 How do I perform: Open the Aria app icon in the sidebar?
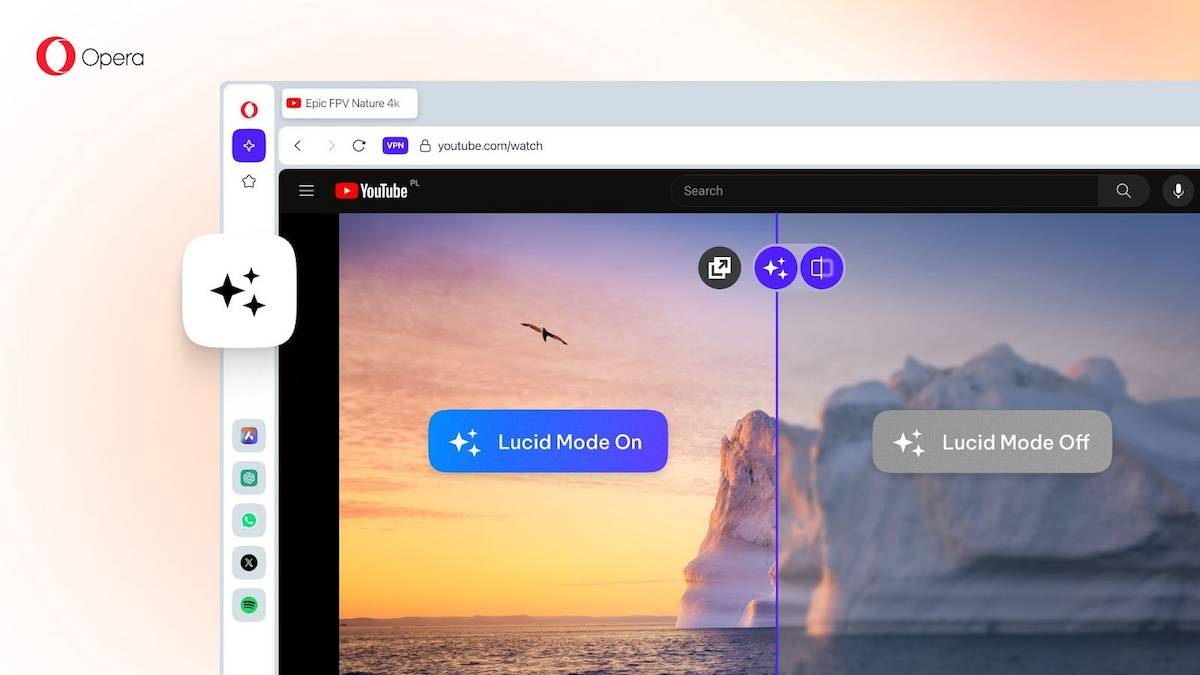[x=249, y=435]
